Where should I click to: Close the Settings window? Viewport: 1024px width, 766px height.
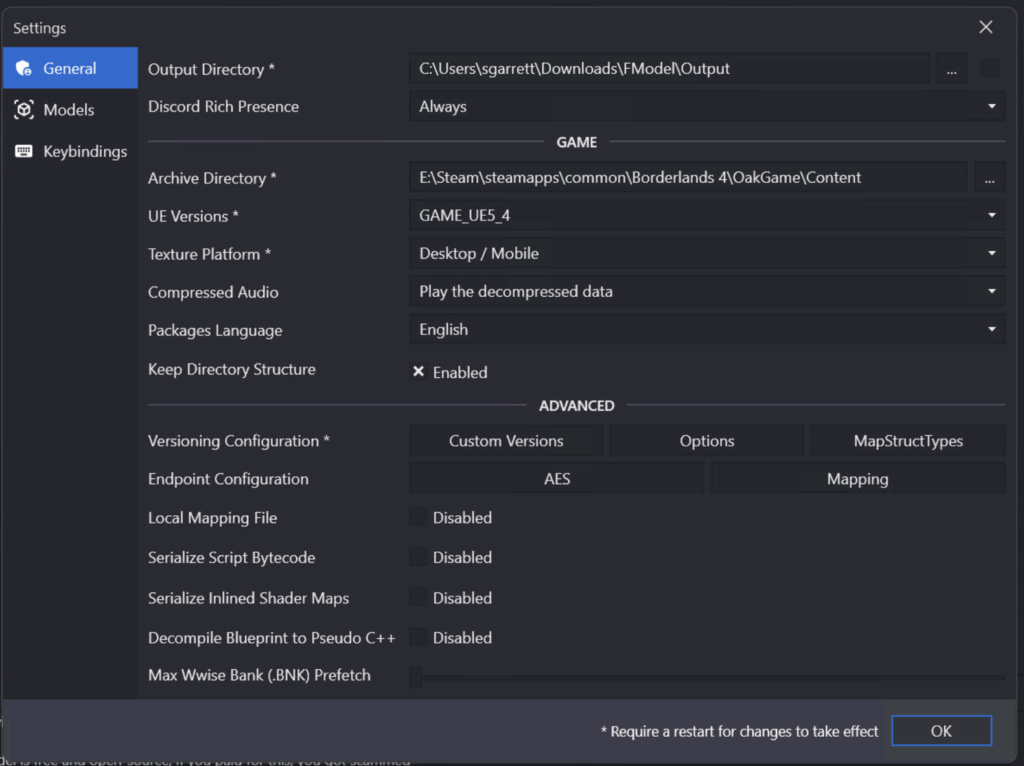point(986,28)
